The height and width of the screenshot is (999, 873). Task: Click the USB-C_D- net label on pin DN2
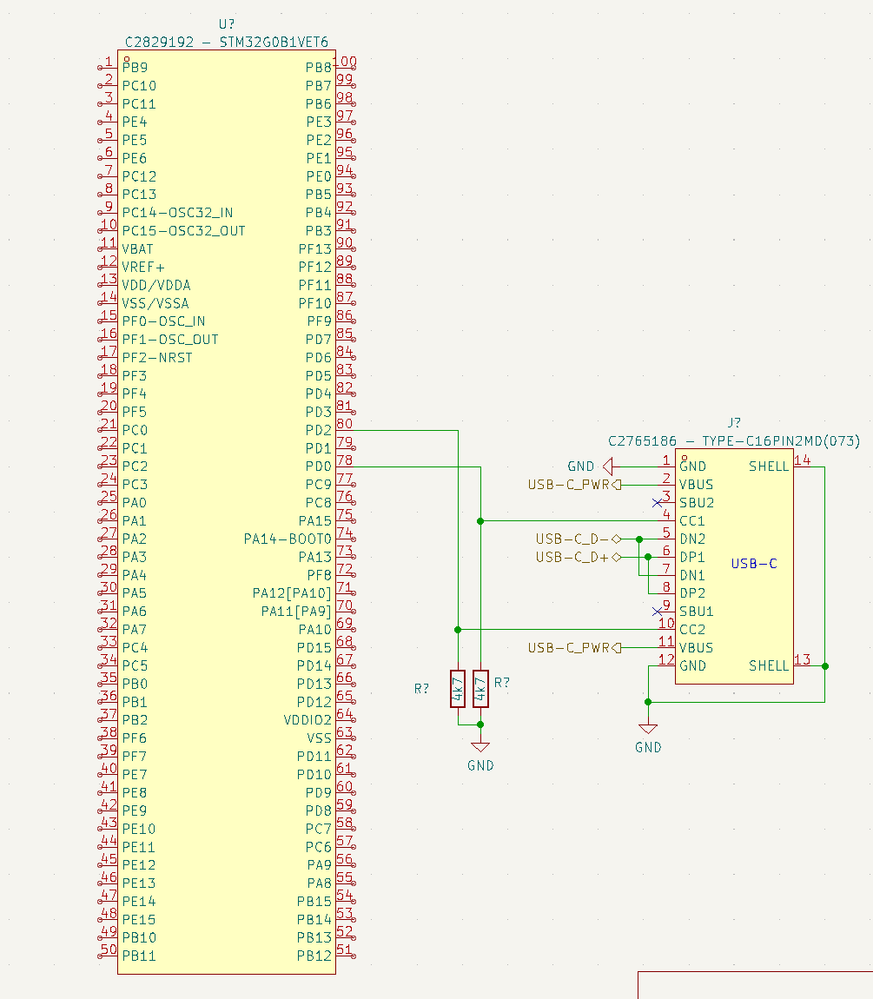click(570, 538)
